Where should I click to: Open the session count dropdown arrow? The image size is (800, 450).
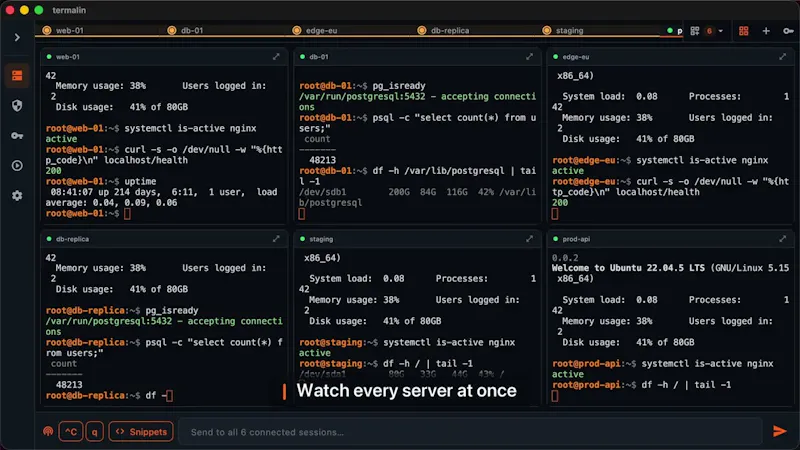720,31
